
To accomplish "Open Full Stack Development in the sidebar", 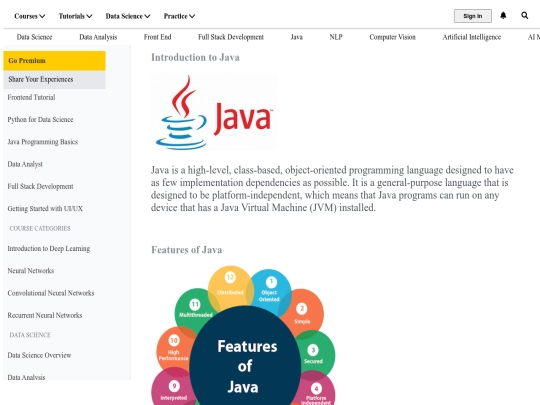I will coord(40,186).
